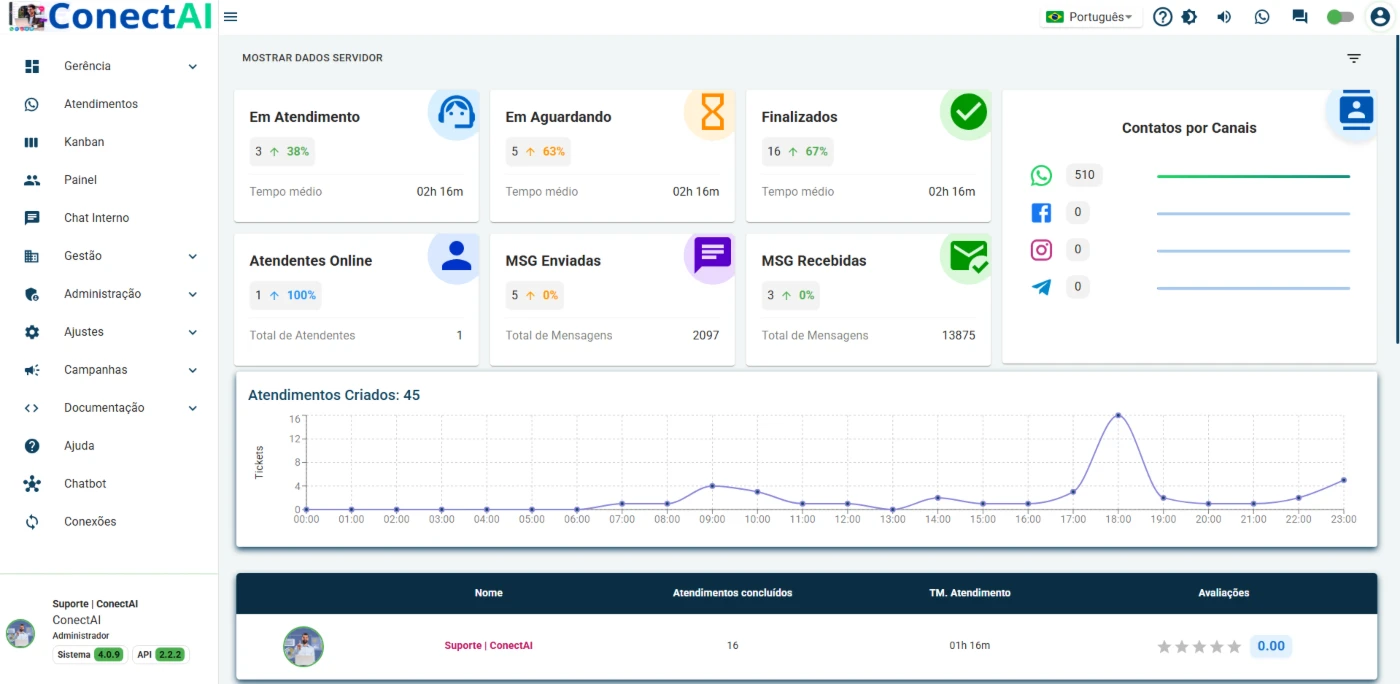Open Atendimentos in the sidebar
Viewport: 1400px width, 684px height.
pos(100,104)
